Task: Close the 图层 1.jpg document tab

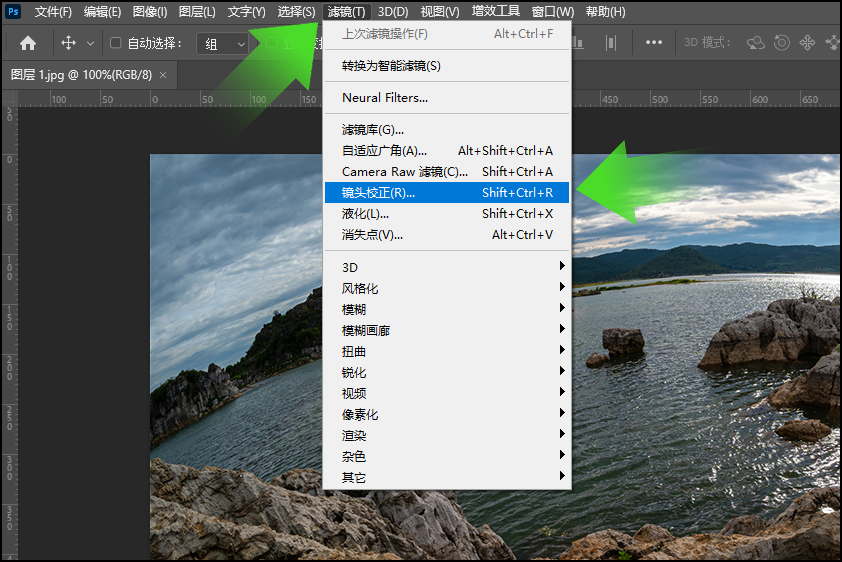Action: (163, 75)
